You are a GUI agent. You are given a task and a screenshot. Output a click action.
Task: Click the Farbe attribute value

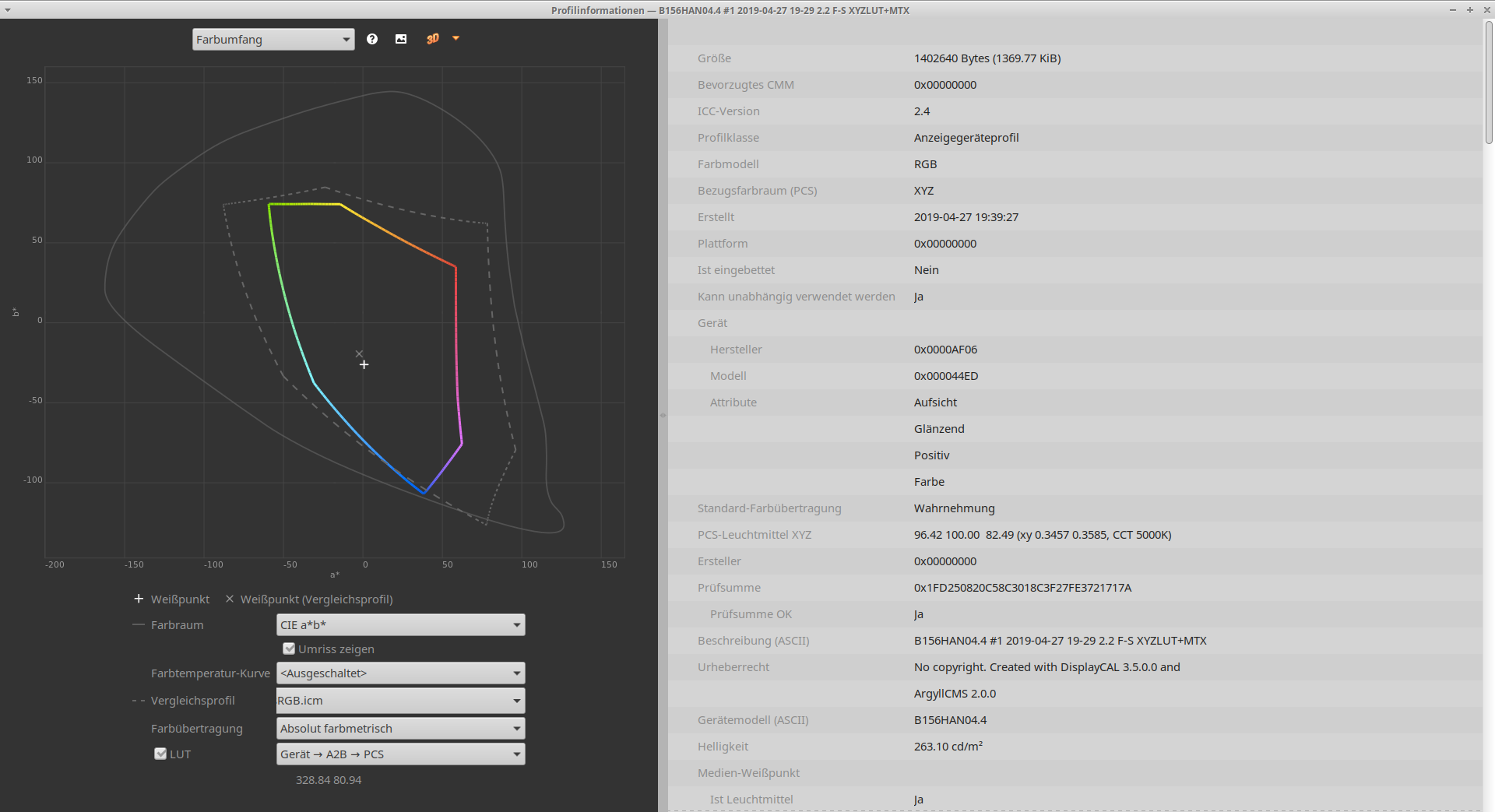click(929, 482)
